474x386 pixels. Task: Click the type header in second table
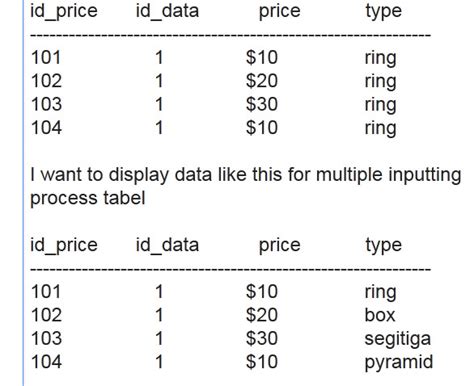[383, 246]
